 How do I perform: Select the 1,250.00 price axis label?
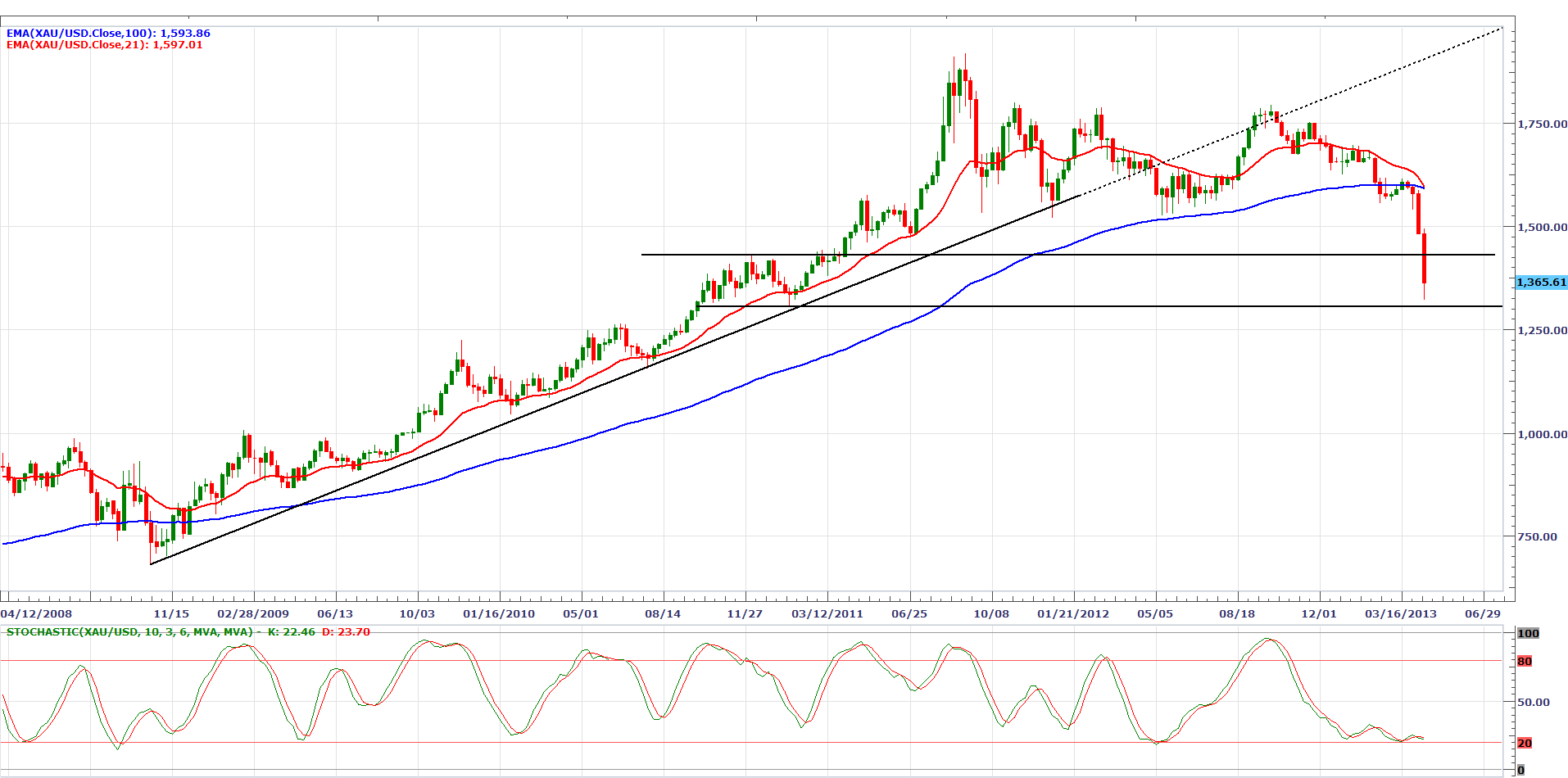(1542, 330)
